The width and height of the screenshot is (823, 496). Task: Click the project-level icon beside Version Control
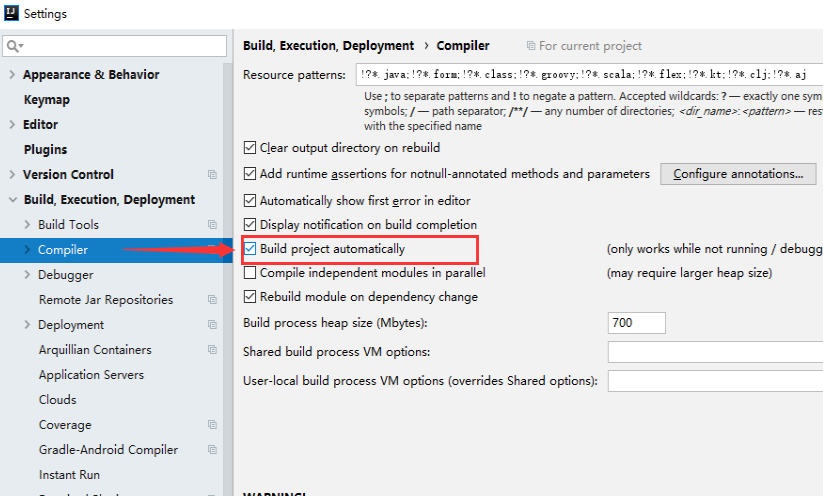pos(212,174)
